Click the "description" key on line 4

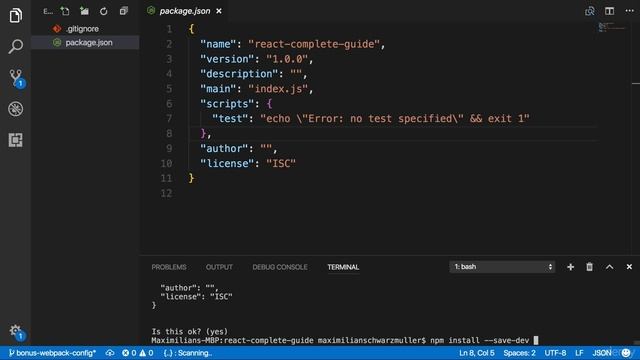(239, 74)
